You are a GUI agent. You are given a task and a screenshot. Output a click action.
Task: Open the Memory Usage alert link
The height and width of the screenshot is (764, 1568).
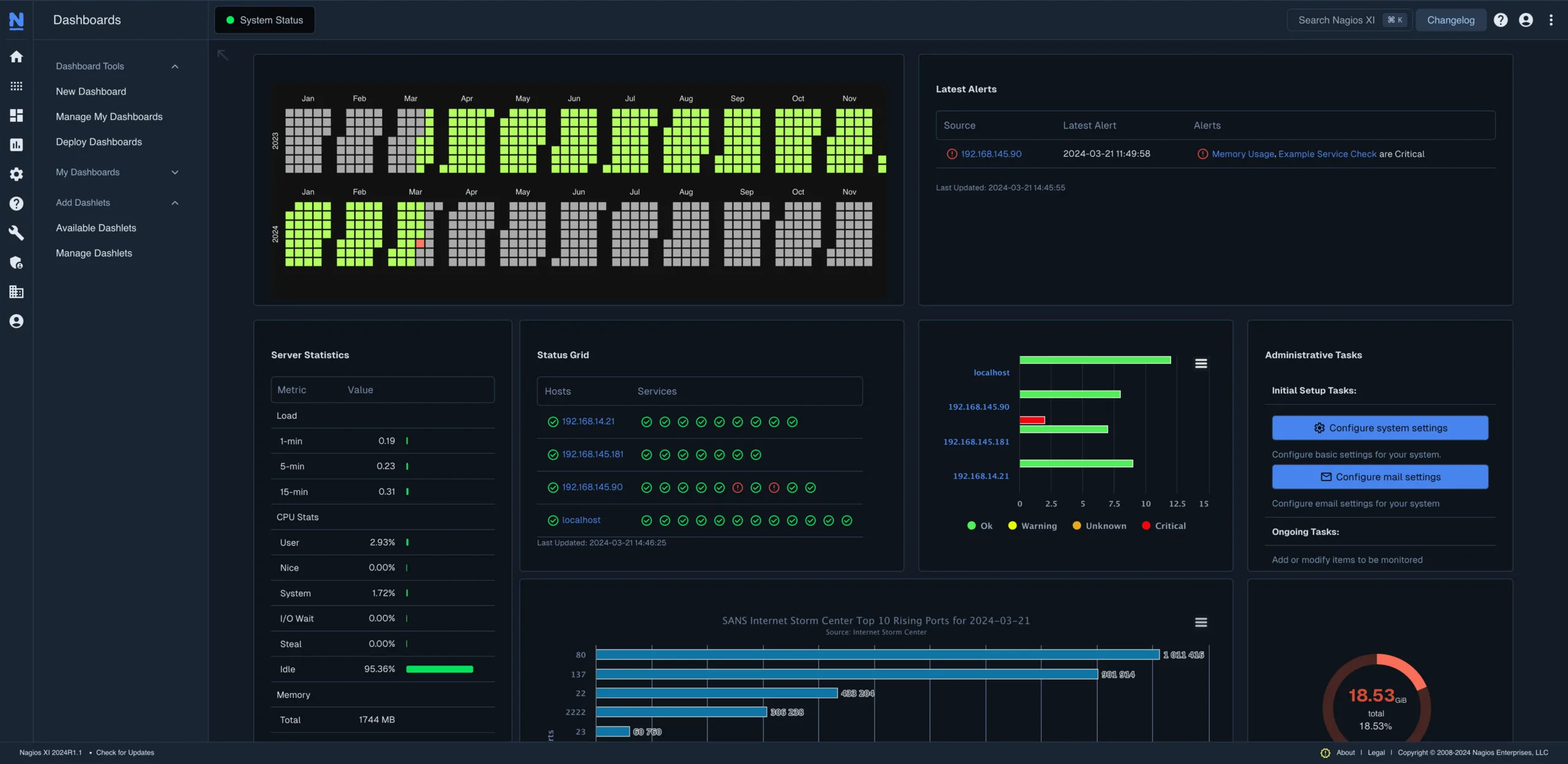(1242, 154)
